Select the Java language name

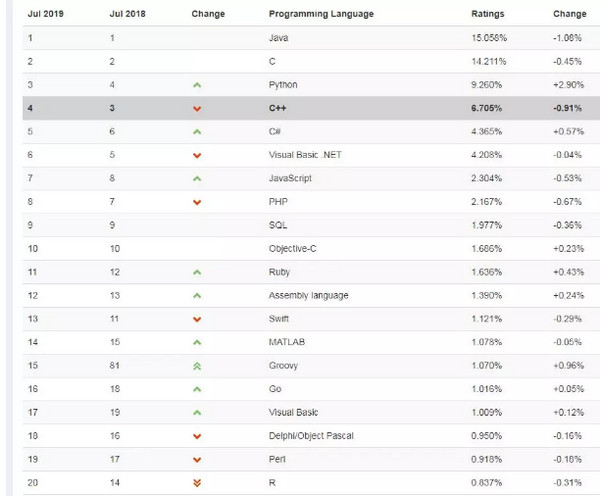279,38
